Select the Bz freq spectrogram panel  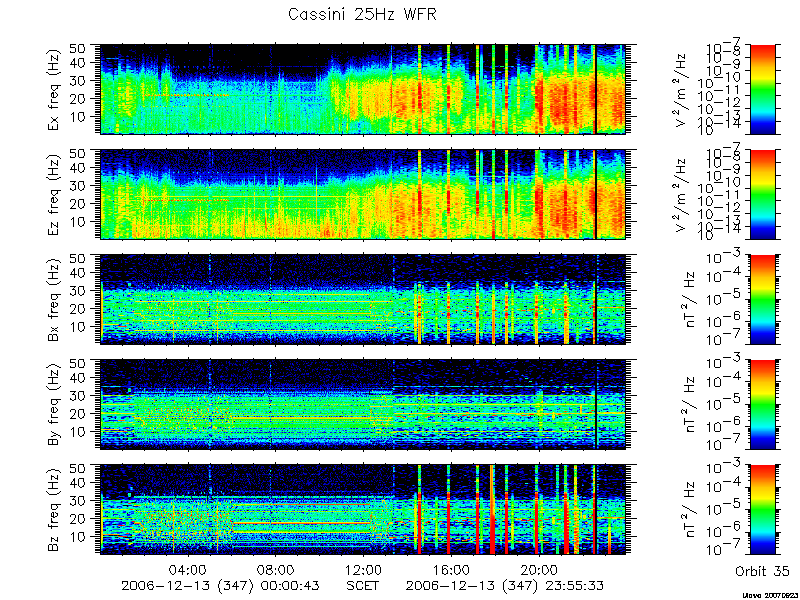tap(363, 510)
